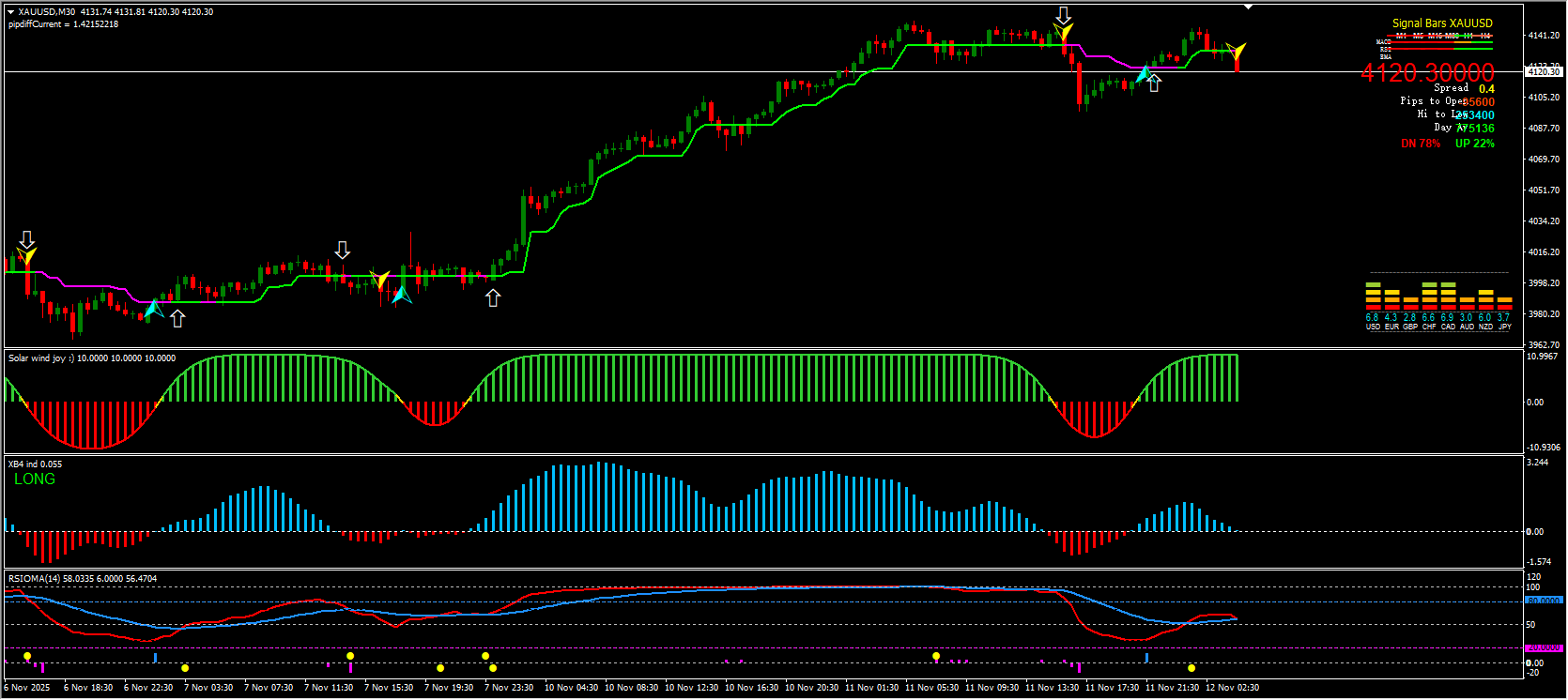Select the white up arrow below 7 Nov 23:30 candles
1568x700 pixels.
493,298
